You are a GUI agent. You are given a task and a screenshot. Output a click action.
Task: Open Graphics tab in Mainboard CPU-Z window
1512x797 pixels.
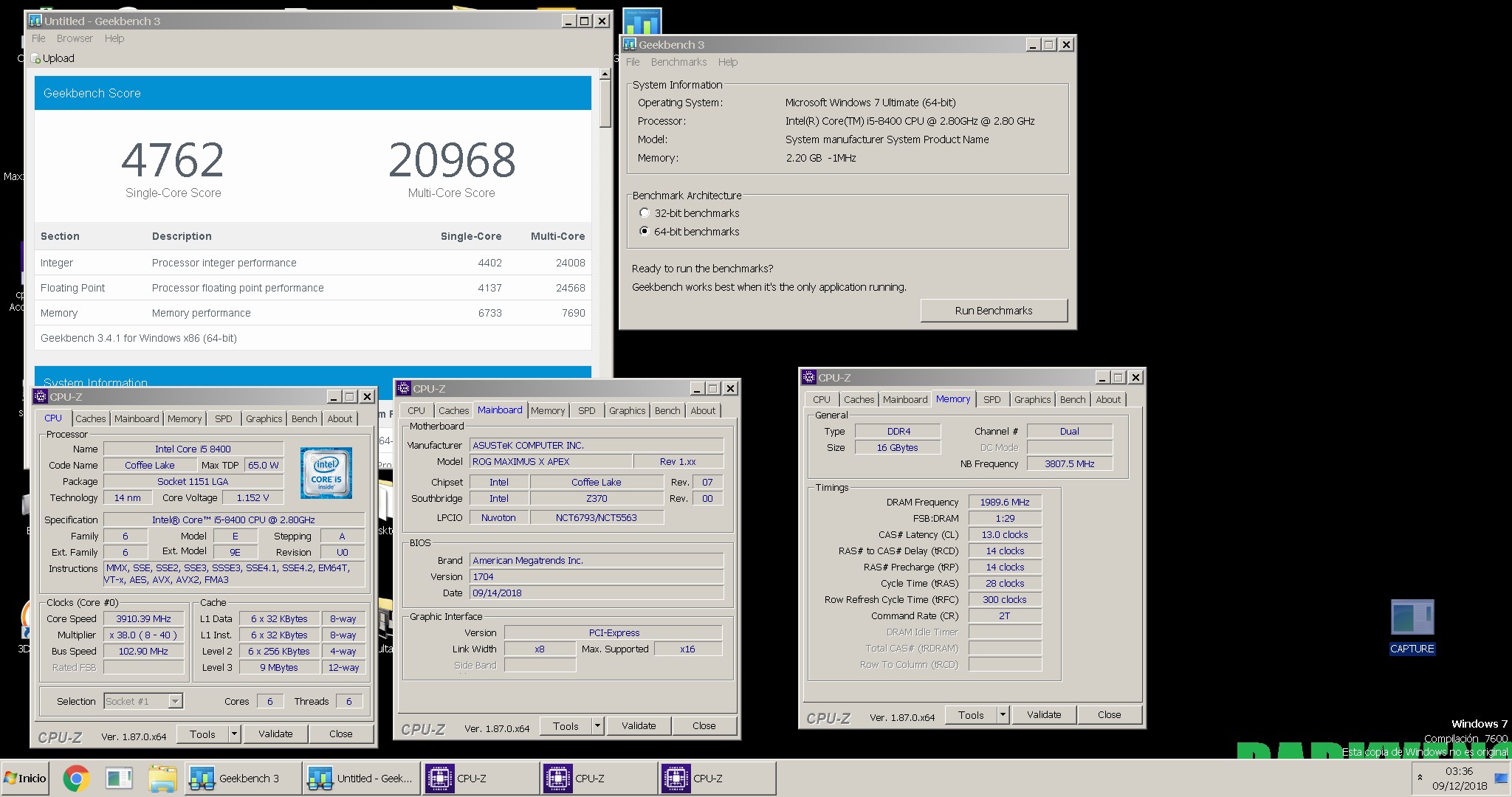pos(627,410)
